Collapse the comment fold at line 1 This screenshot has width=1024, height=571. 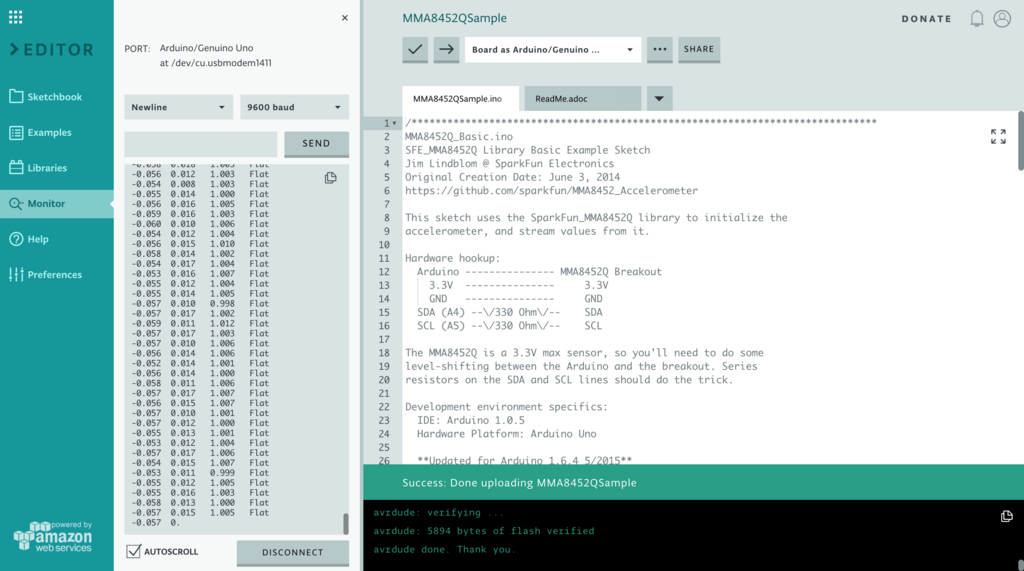[x=394, y=123]
